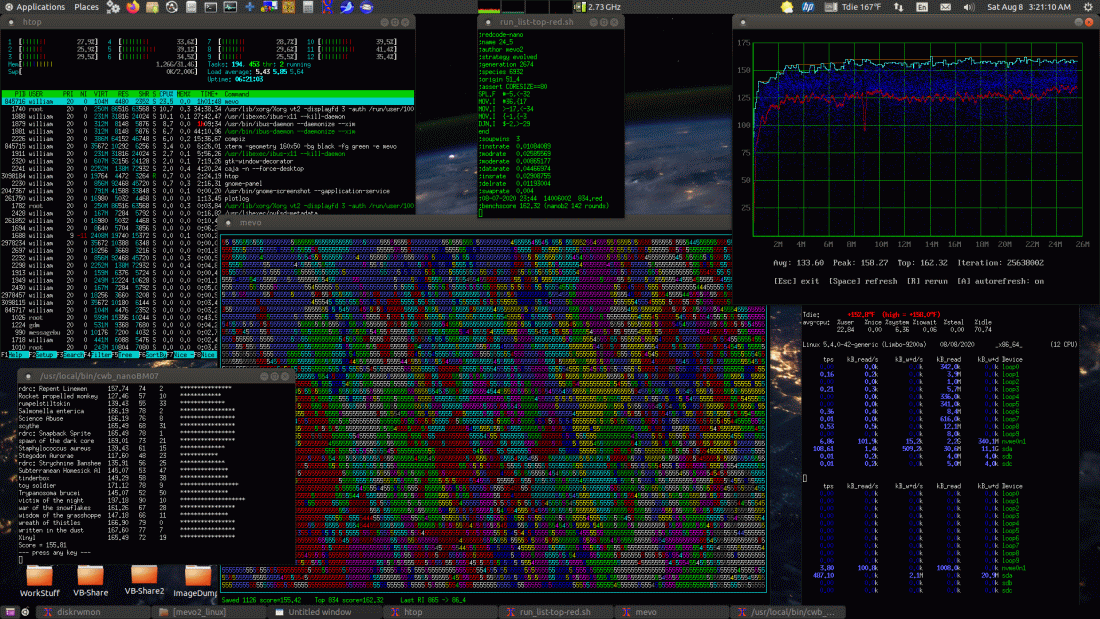Image resolution: width=1100 pixels, height=619 pixels.
Task: Open the weather applet sun icon
Action: pos(787,7)
